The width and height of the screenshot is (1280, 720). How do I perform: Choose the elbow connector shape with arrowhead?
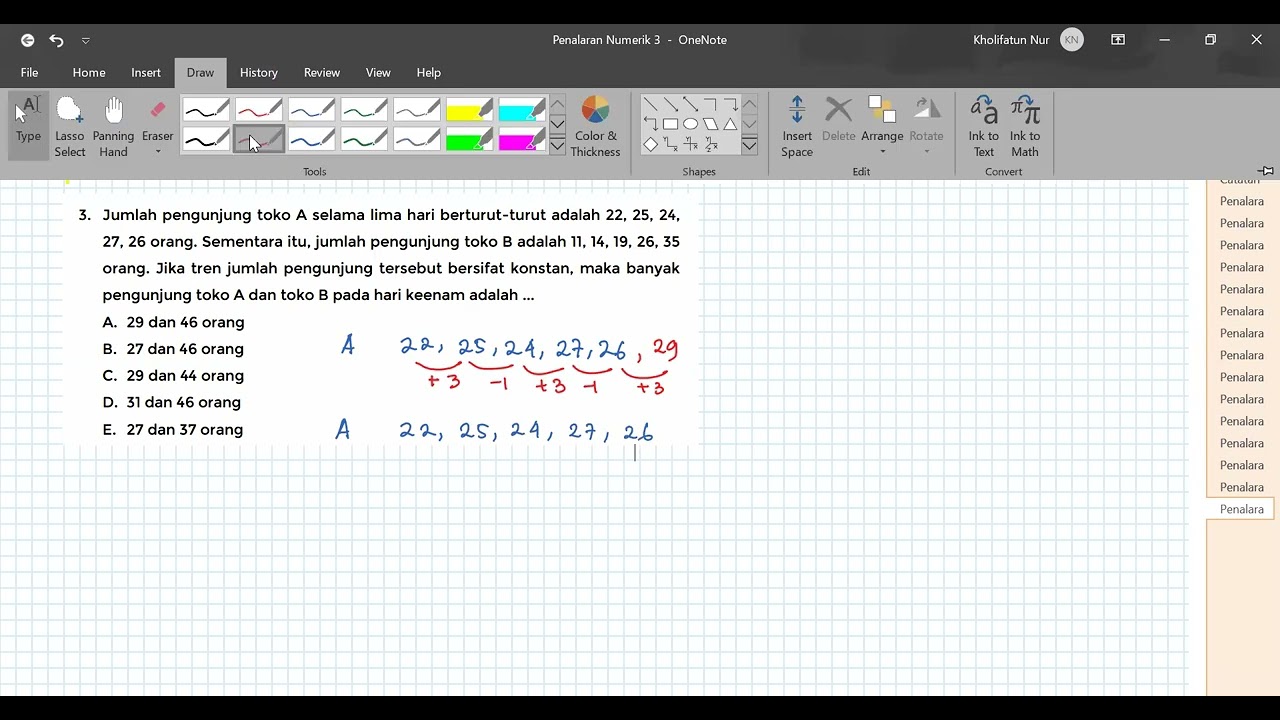tap(730, 104)
